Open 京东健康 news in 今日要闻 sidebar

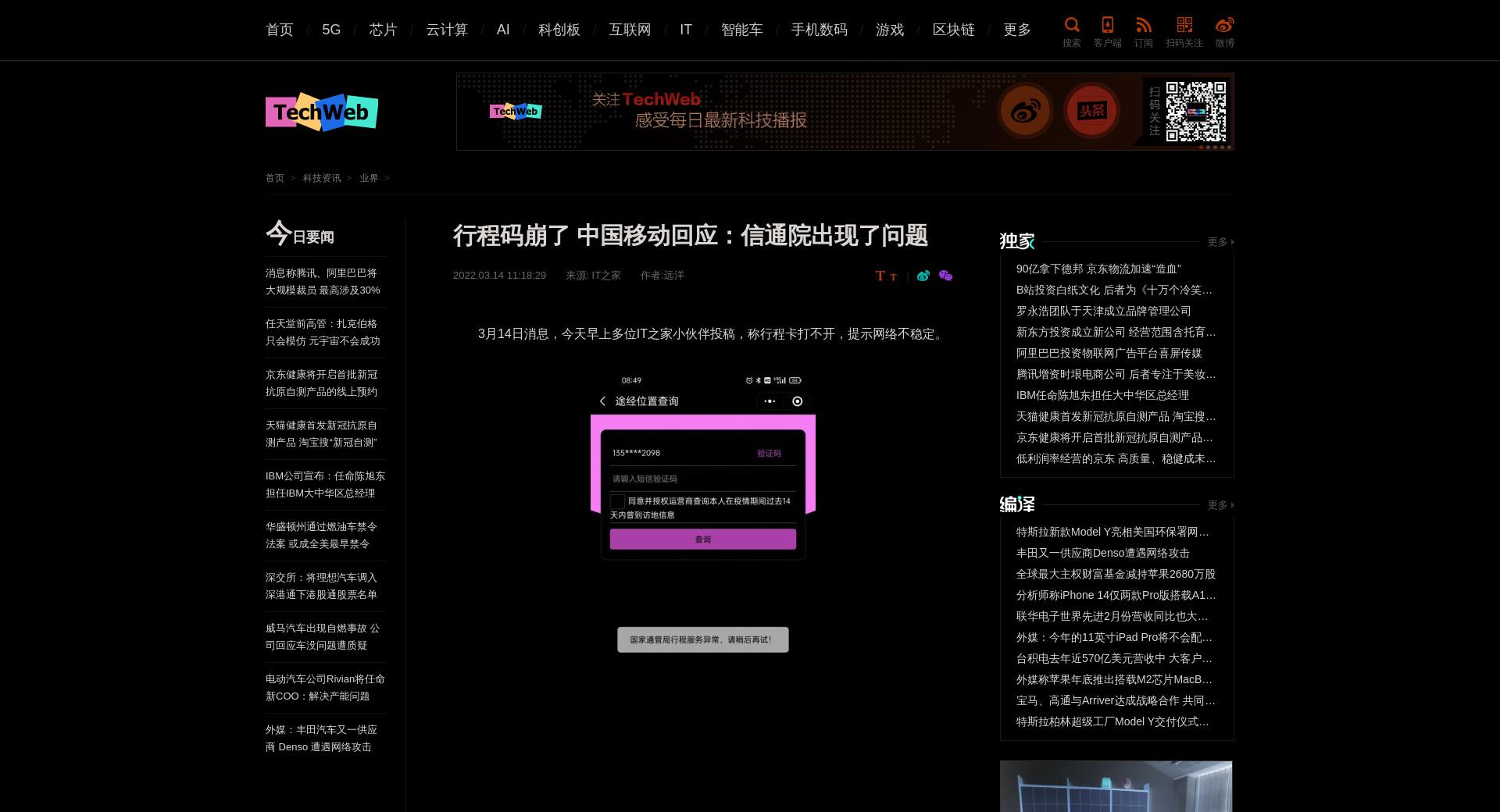[x=321, y=383]
